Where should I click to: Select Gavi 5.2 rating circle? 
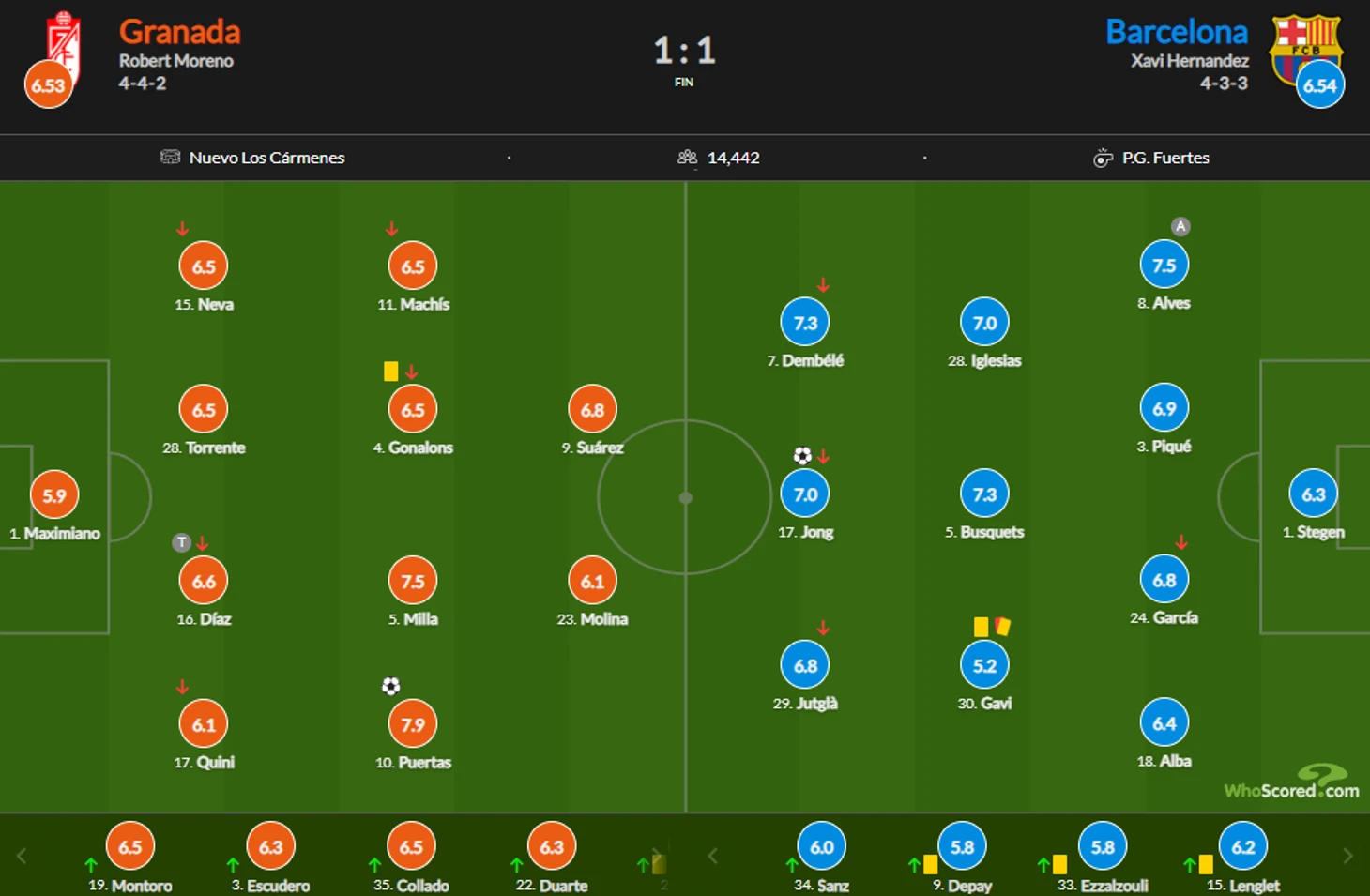click(984, 665)
